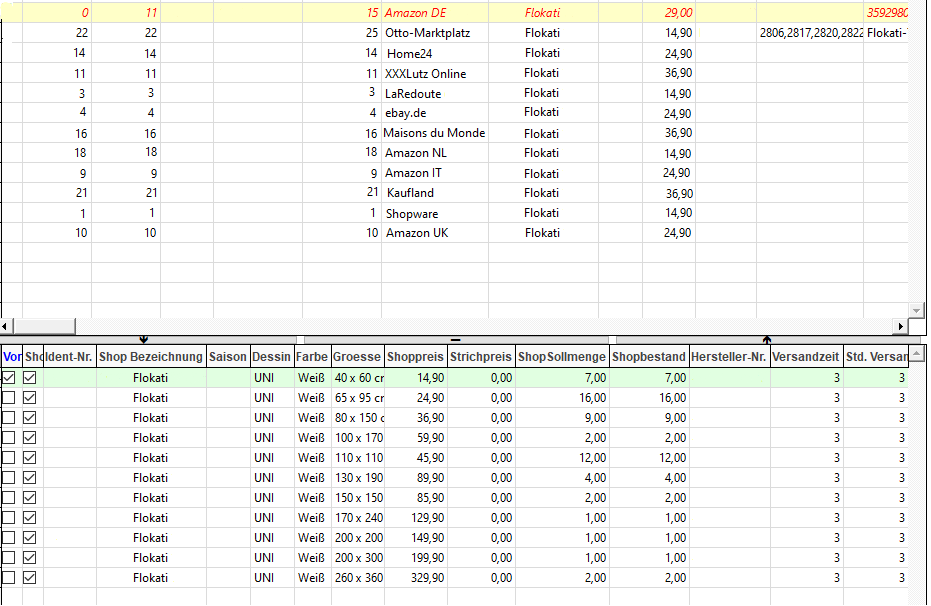Click the up arrow of the lower grid's vertical scrollbar
Viewport: 931px width, 606px height.
click(x=917, y=355)
